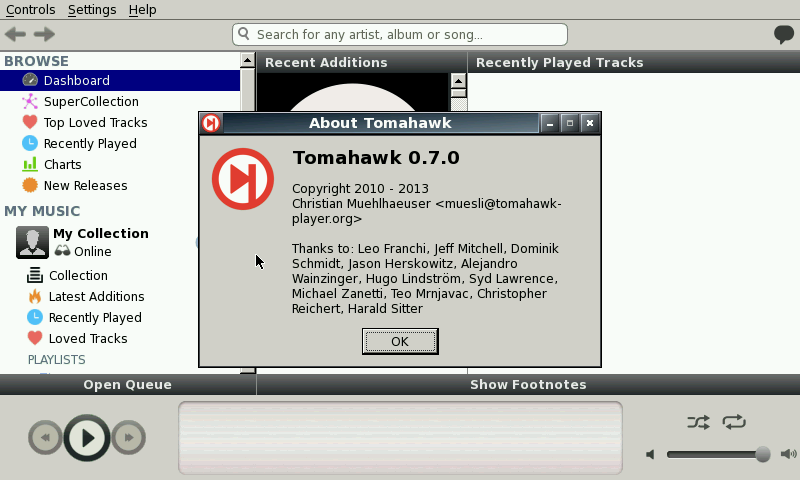
Task: Click the Dashboard speedometer icon
Action: (30, 80)
